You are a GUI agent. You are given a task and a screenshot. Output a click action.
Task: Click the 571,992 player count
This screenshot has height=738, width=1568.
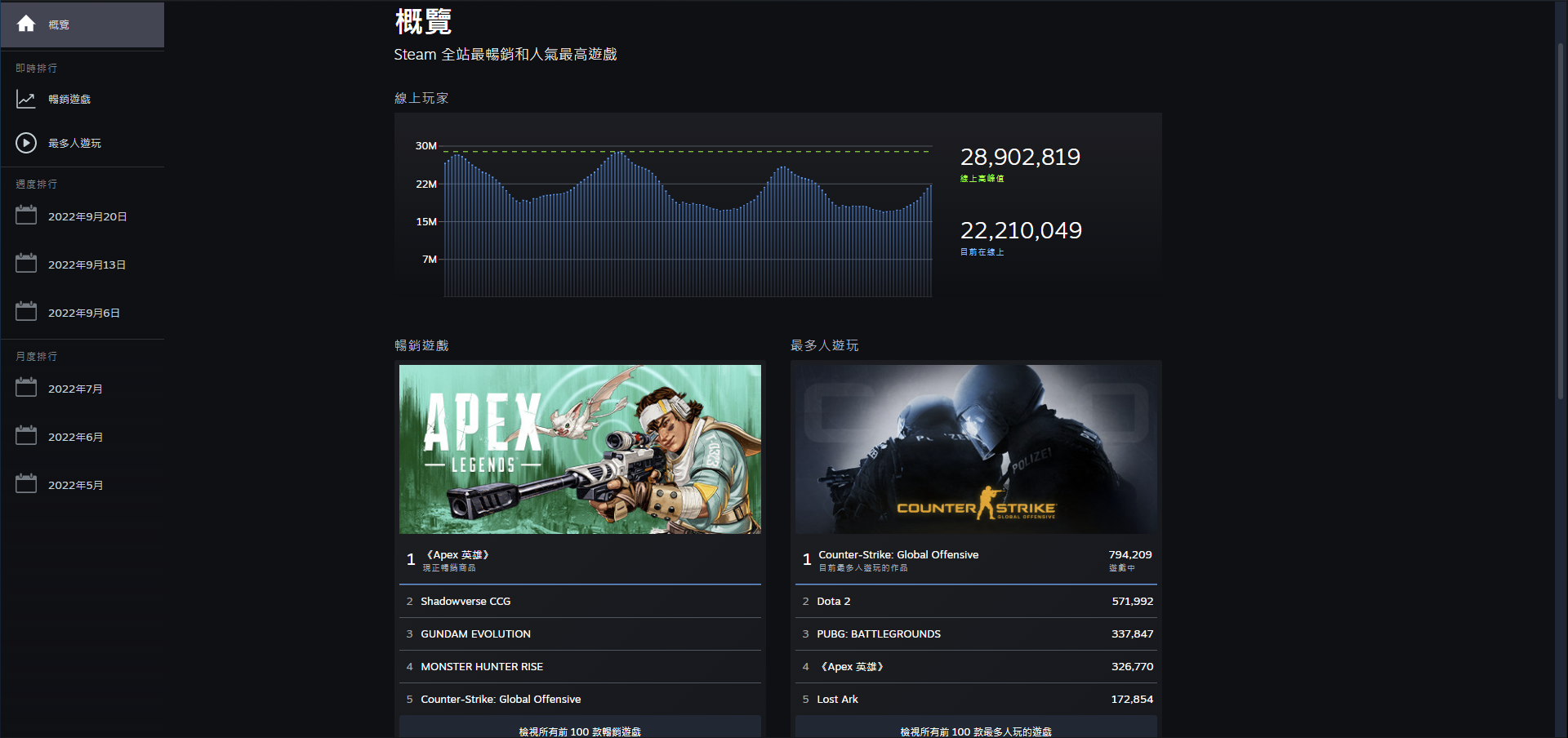pos(1132,601)
